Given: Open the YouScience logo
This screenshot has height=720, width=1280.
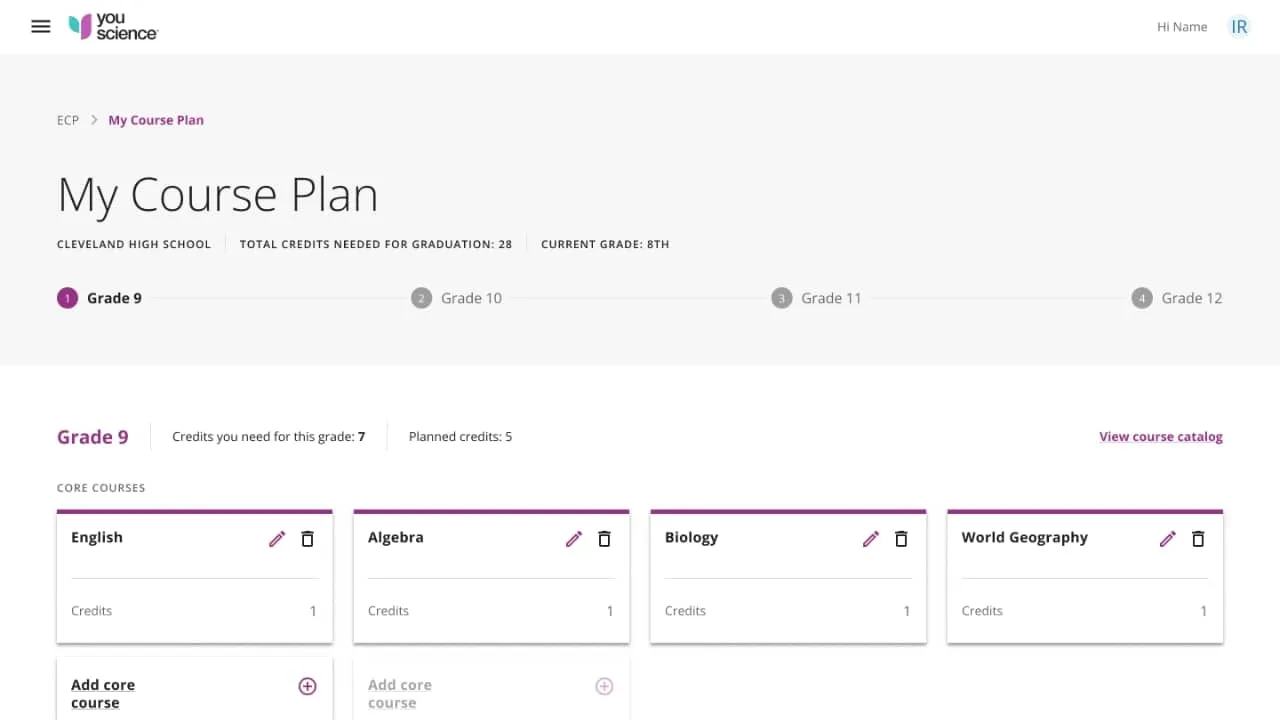Looking at the screenshot, I should (112, 26).
